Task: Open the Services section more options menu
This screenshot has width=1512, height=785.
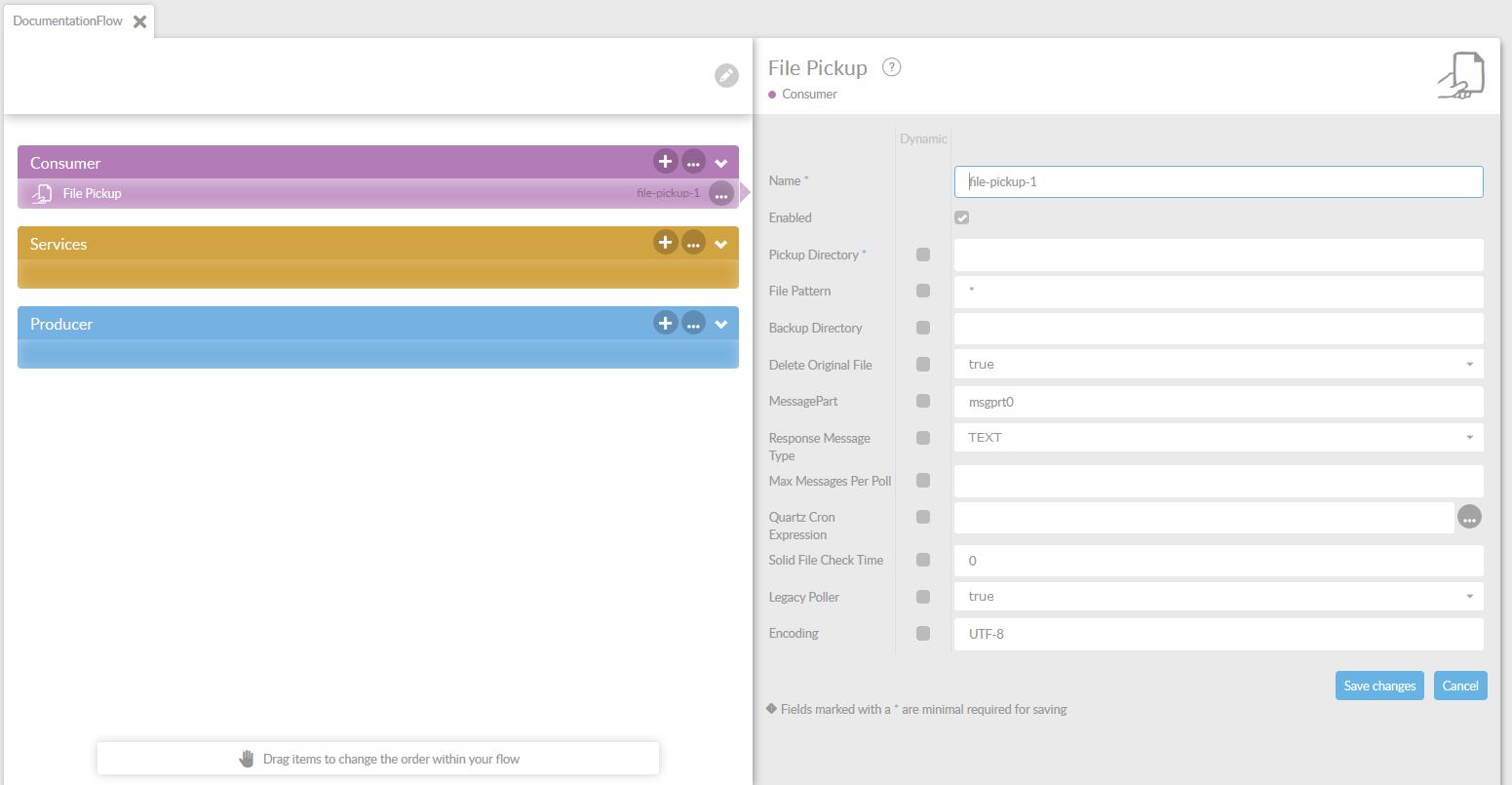Action: pyautogui.click(x=693, y=243)
